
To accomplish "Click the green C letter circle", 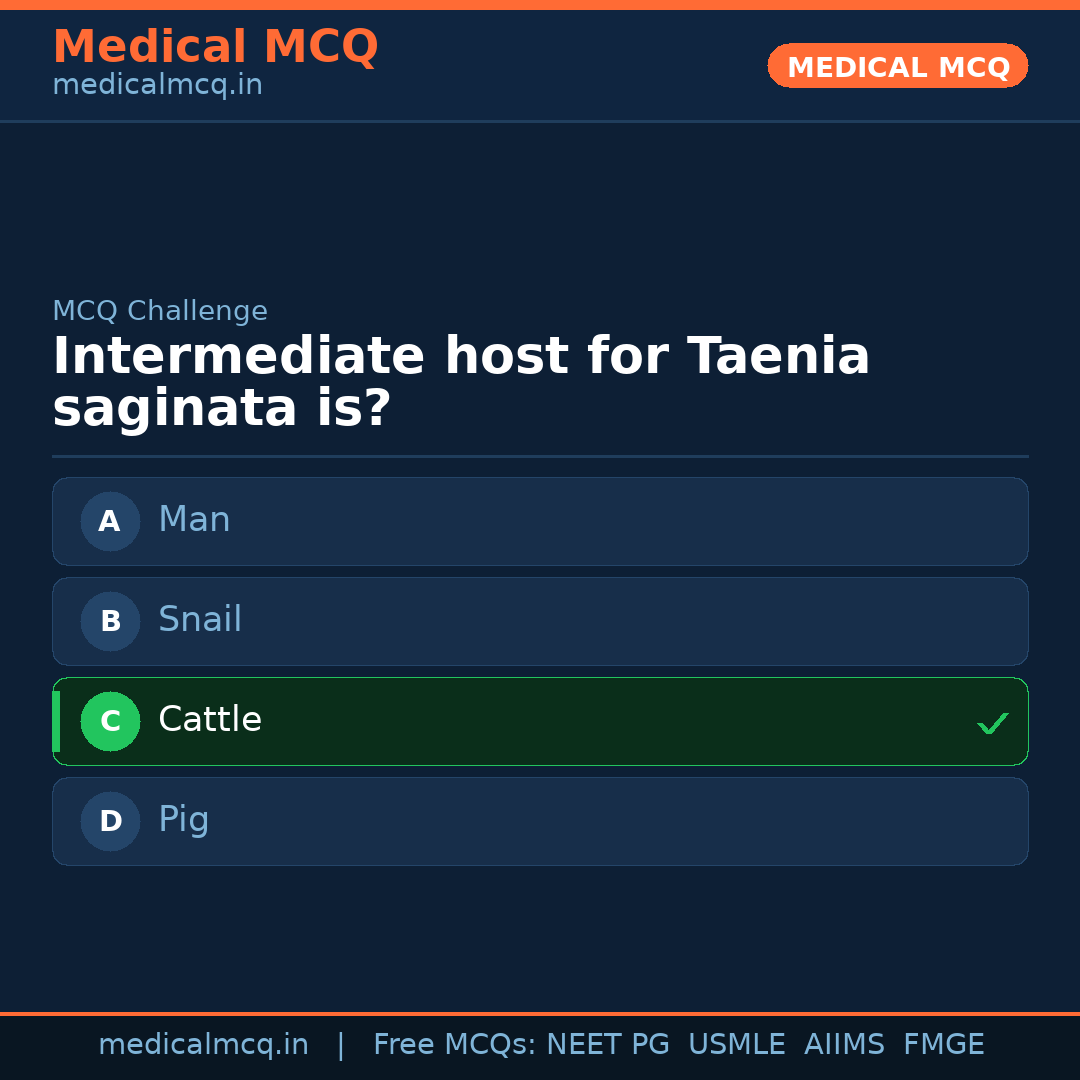I will (110, 721).
